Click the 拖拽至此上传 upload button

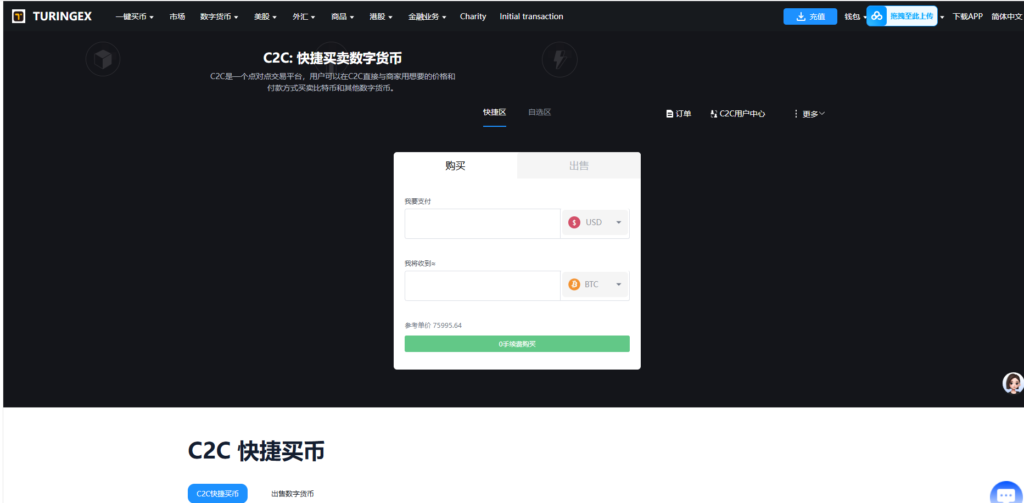click(902, 16)
